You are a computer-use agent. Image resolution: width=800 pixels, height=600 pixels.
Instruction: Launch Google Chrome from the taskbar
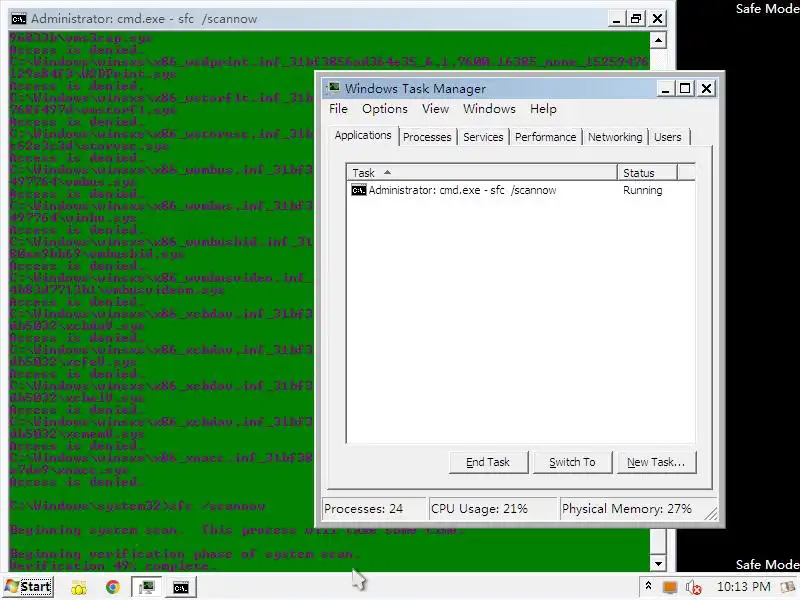(x=113, y=587)
